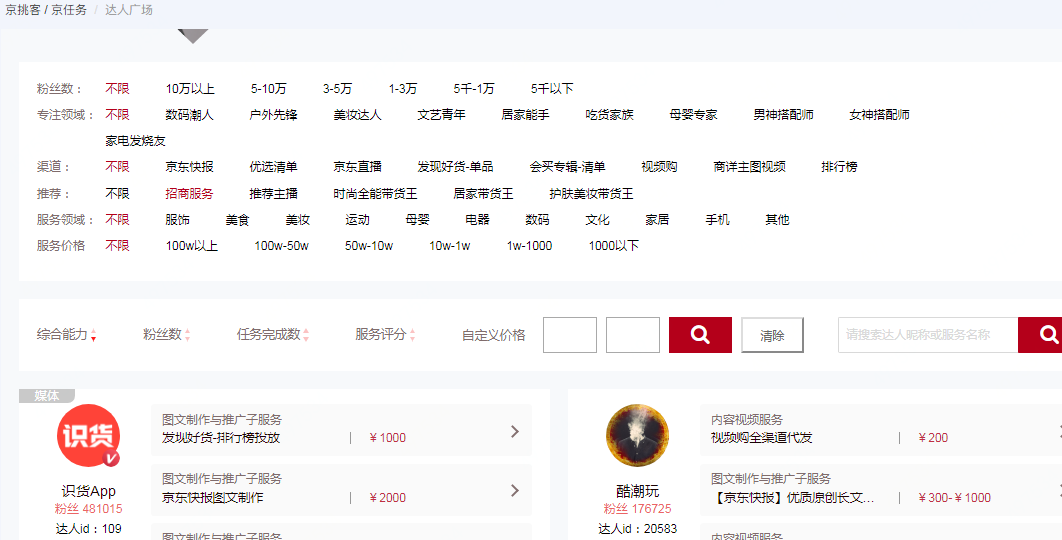This screenshot has width=1062, height=540.
Task: Open the 发现好货-排行榜投放 service arrow
Action: [515, 431]
